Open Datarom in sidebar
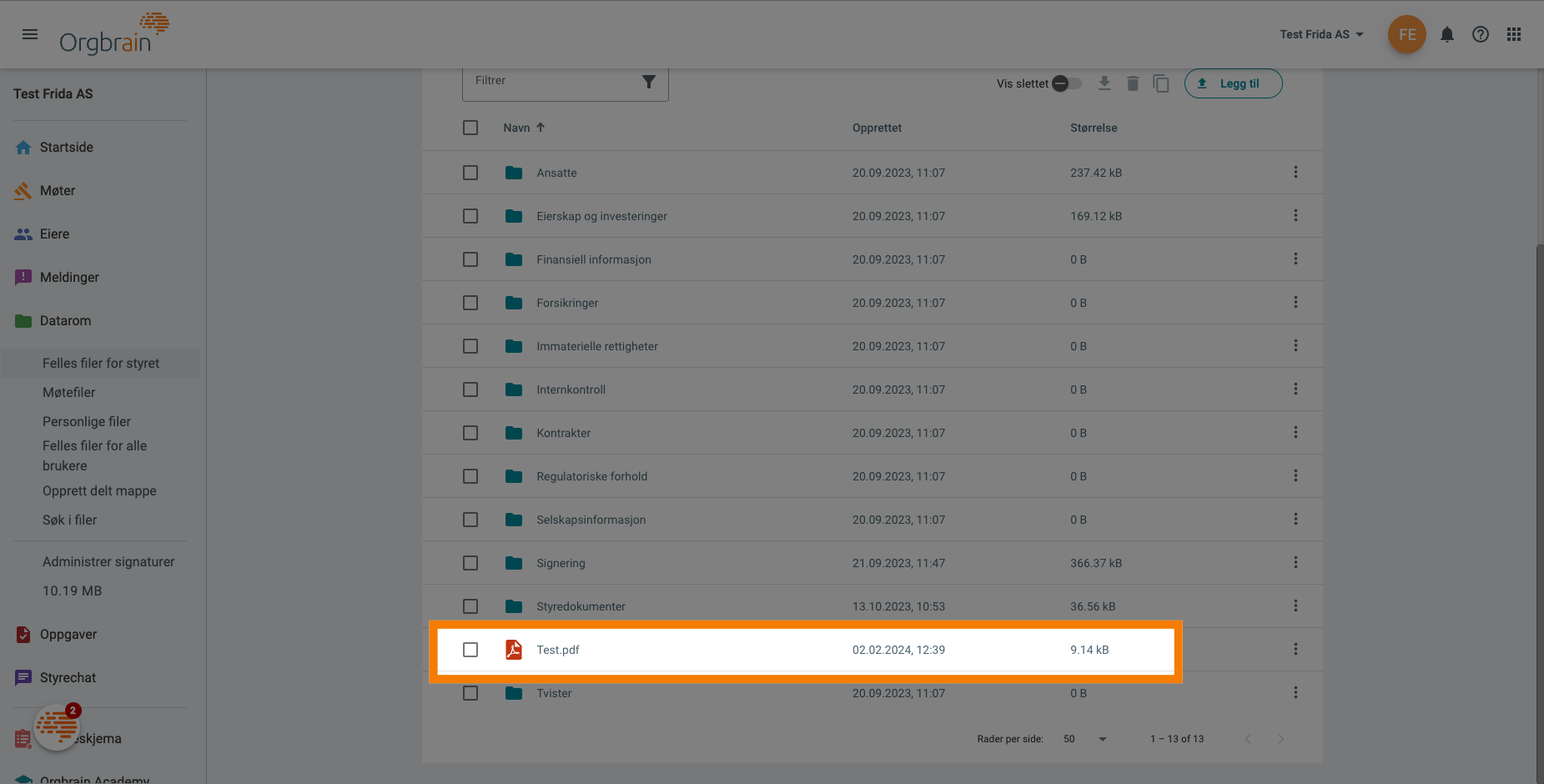Viewport: 1544px width, 784px height. [x=65, y=320]
